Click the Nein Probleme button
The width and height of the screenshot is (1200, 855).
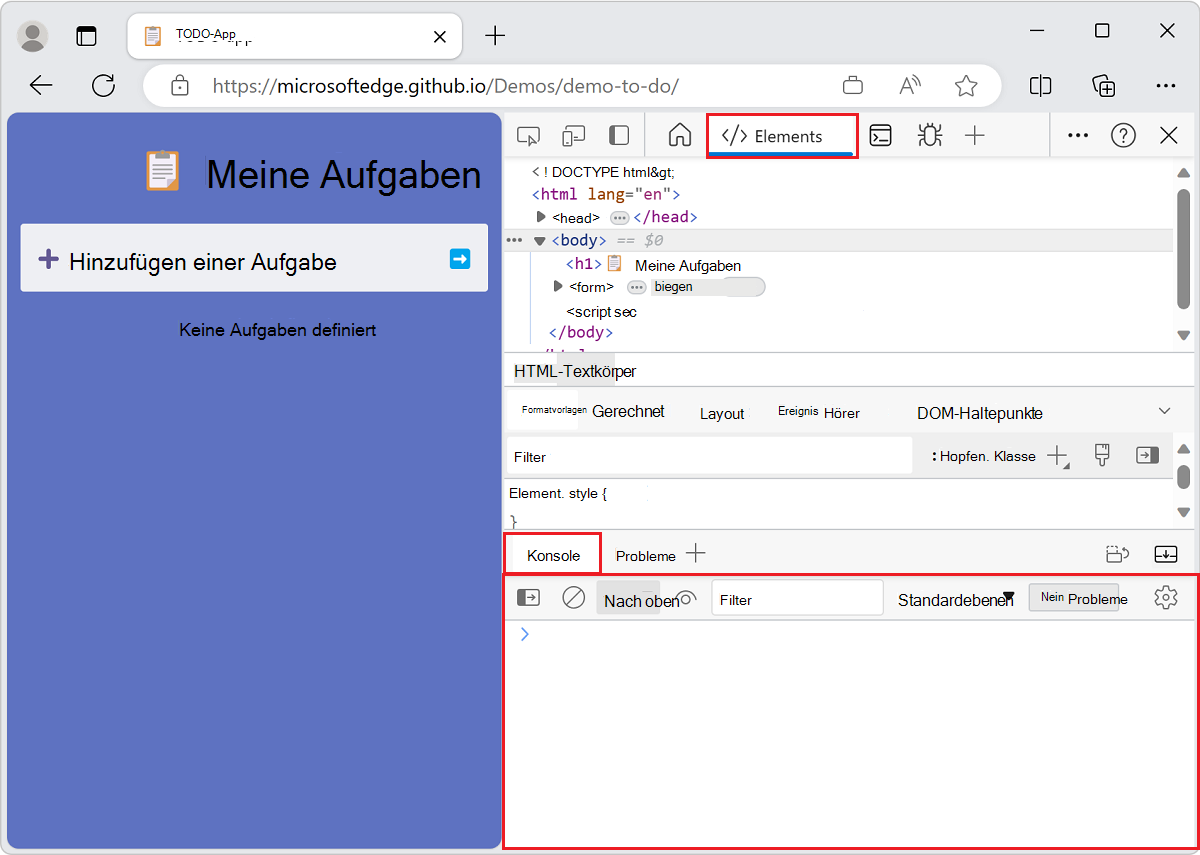click(x=1077, y=597)
